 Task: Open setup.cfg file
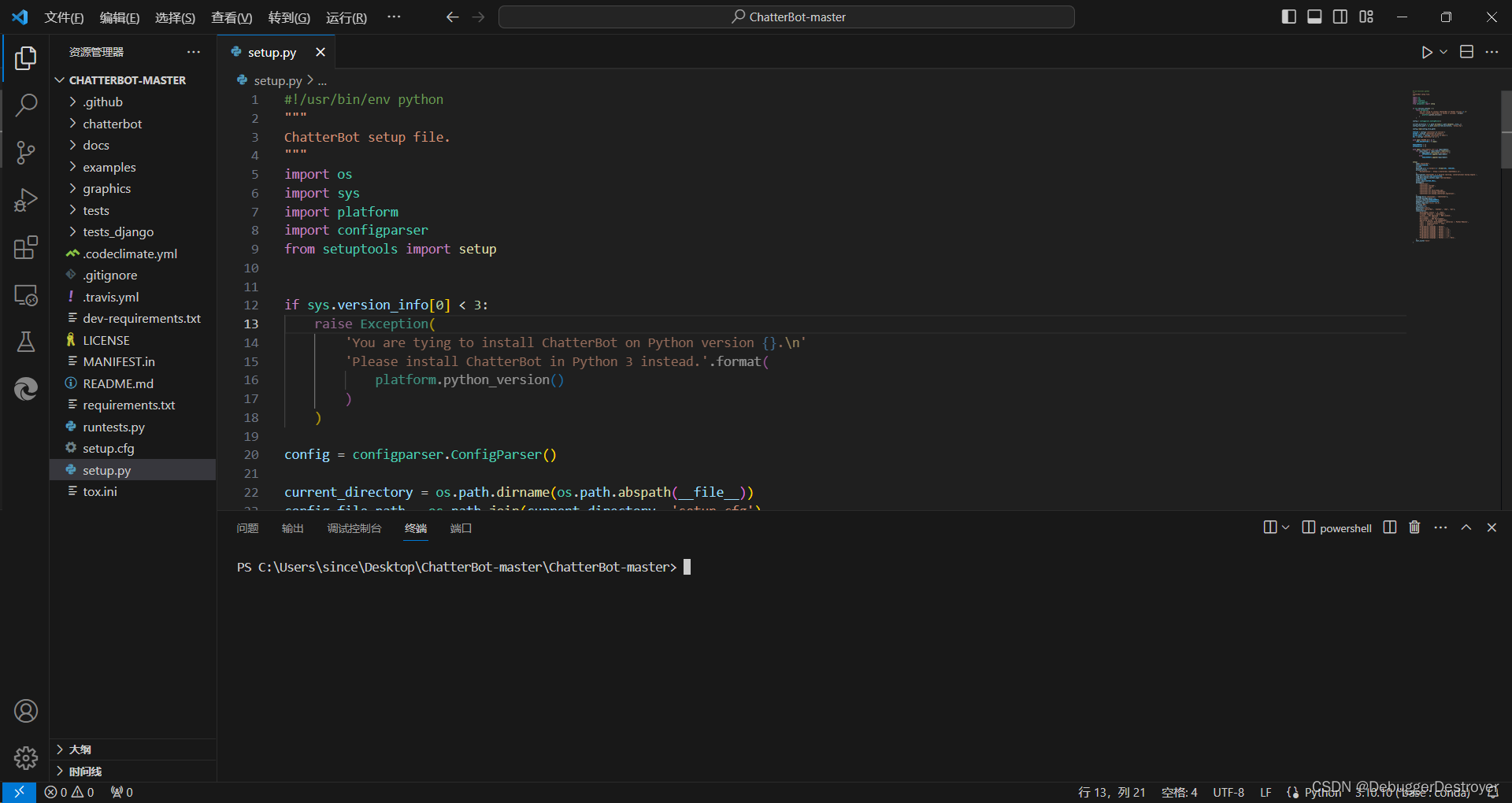tap(133, 448)
